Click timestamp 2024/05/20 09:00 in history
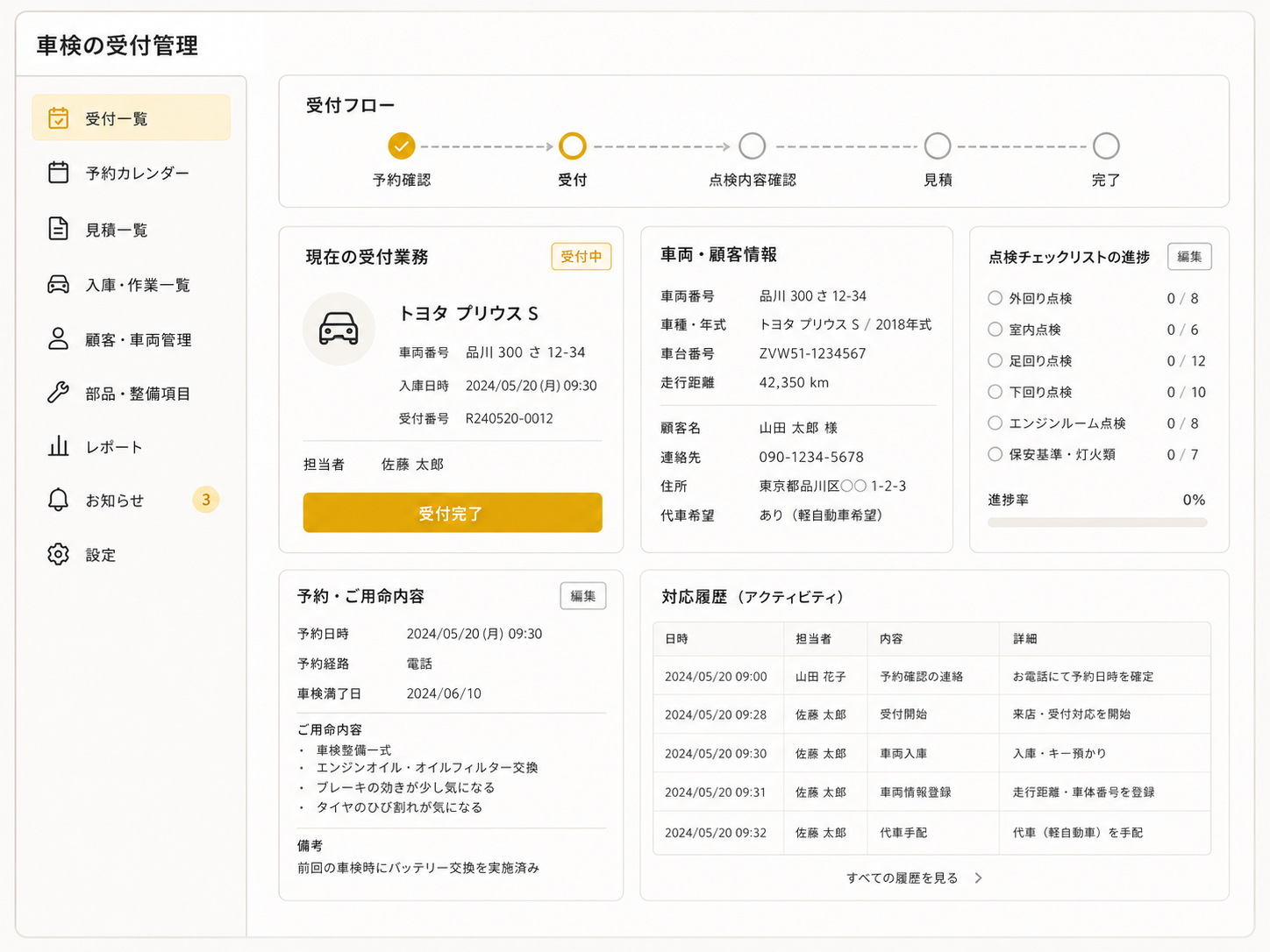 click(x=716, y=676)
